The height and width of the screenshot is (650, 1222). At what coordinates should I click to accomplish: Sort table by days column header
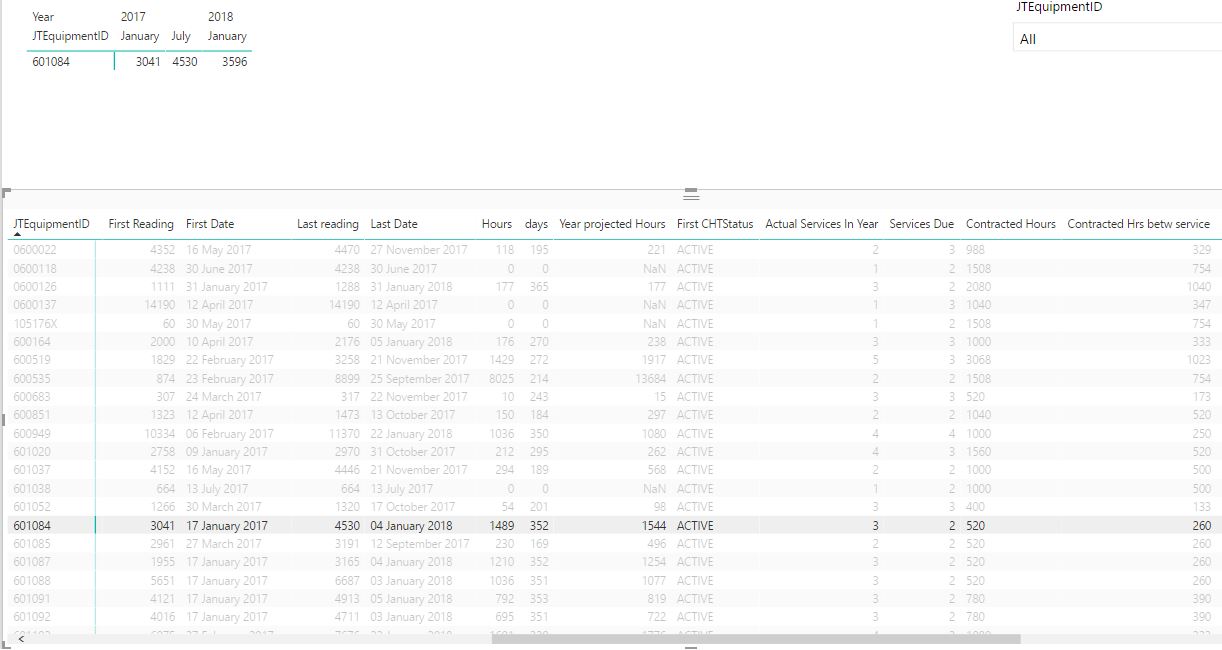tap(536, 224)
